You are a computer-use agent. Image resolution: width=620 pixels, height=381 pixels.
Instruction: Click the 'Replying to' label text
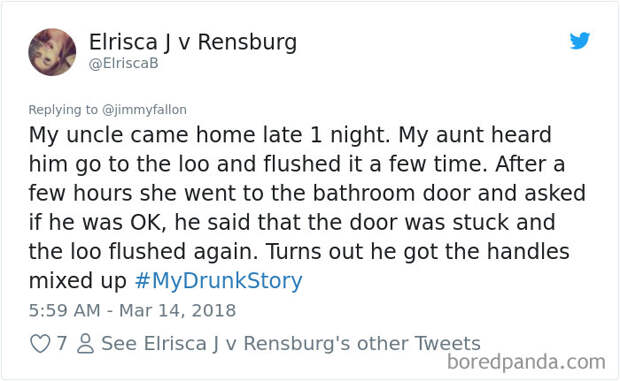tap(63, 110)
